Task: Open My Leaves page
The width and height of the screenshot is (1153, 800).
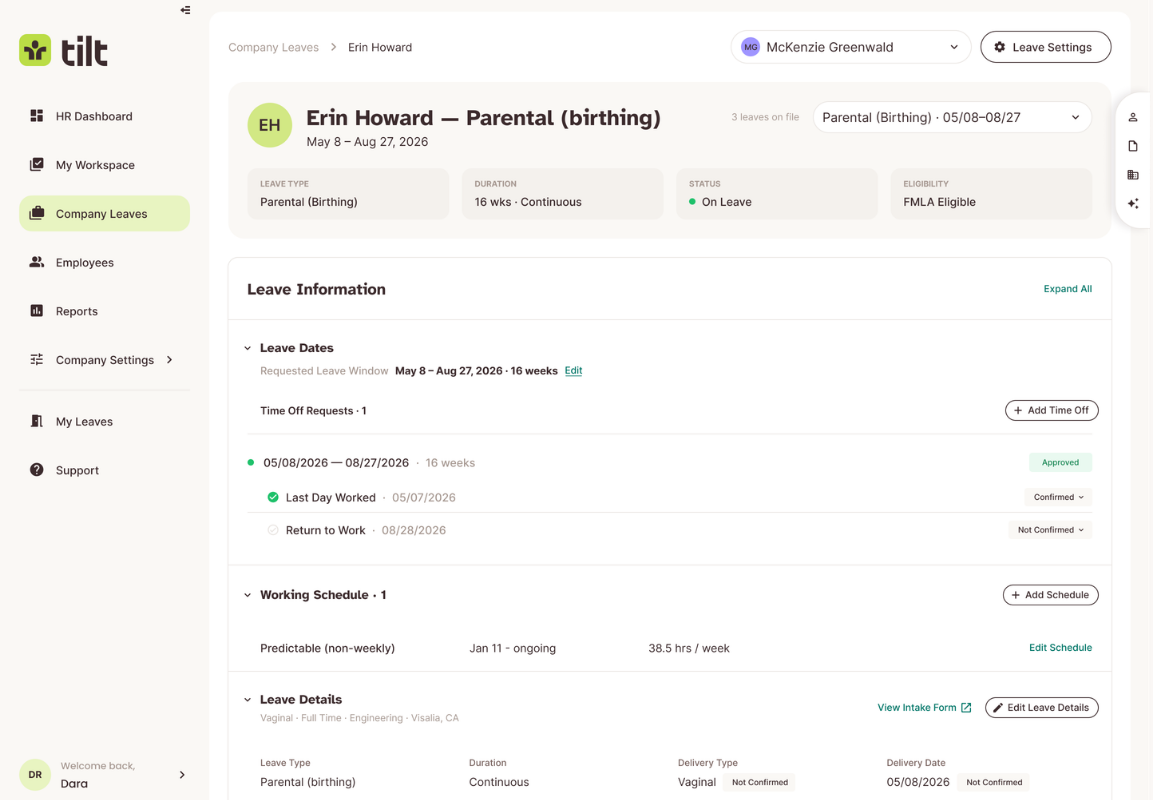Action: pyautogui.click(x=104, y=421)
